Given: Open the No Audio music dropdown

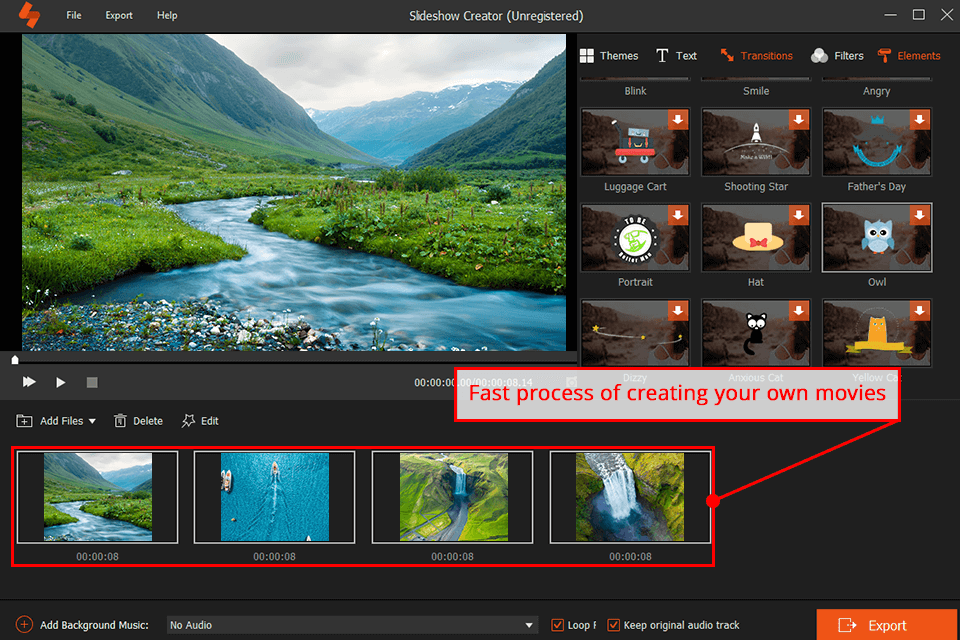Looking at the screenshot, I should tap(352, 625).
